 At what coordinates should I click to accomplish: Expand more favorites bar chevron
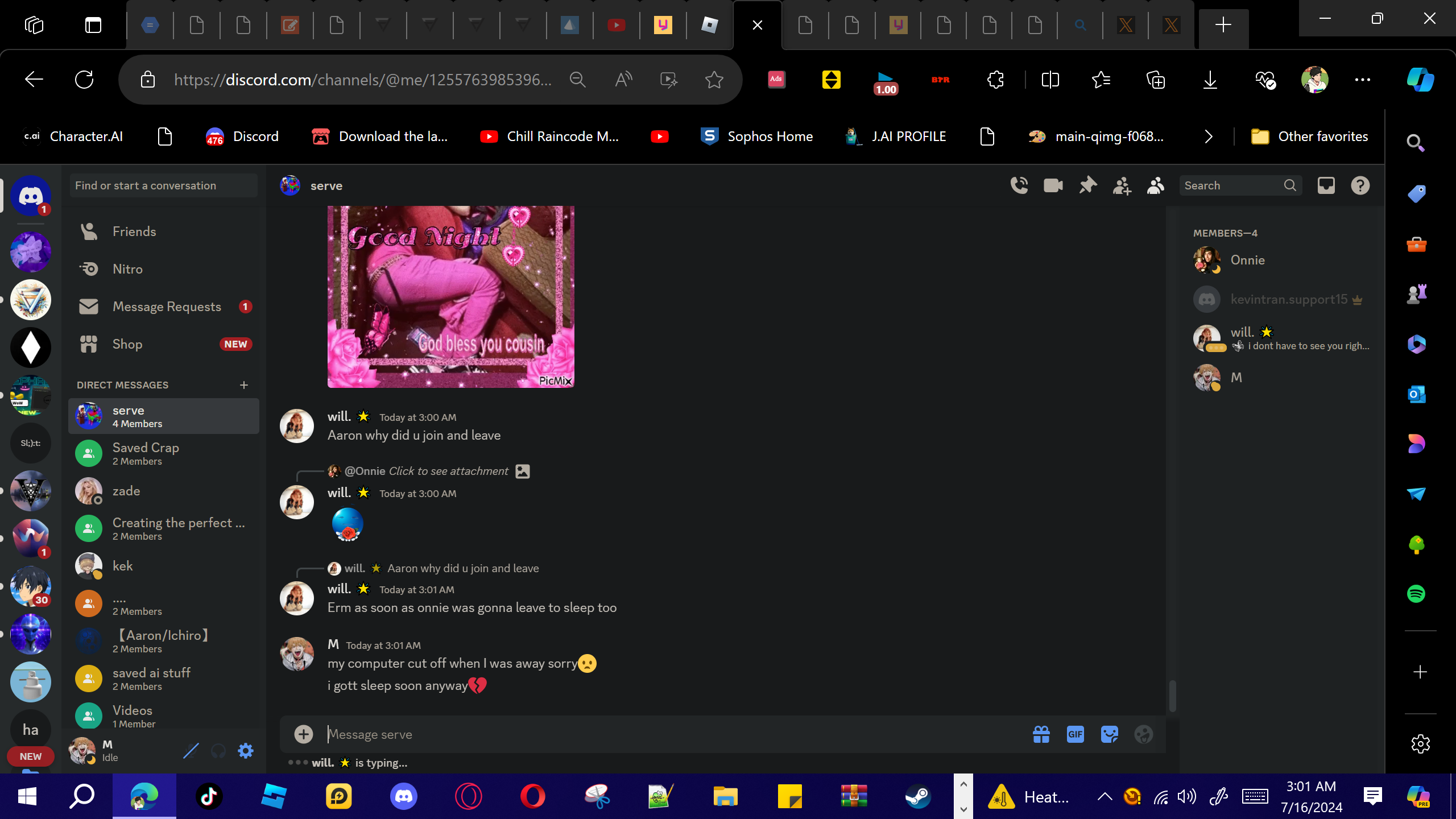point(1209,136)
